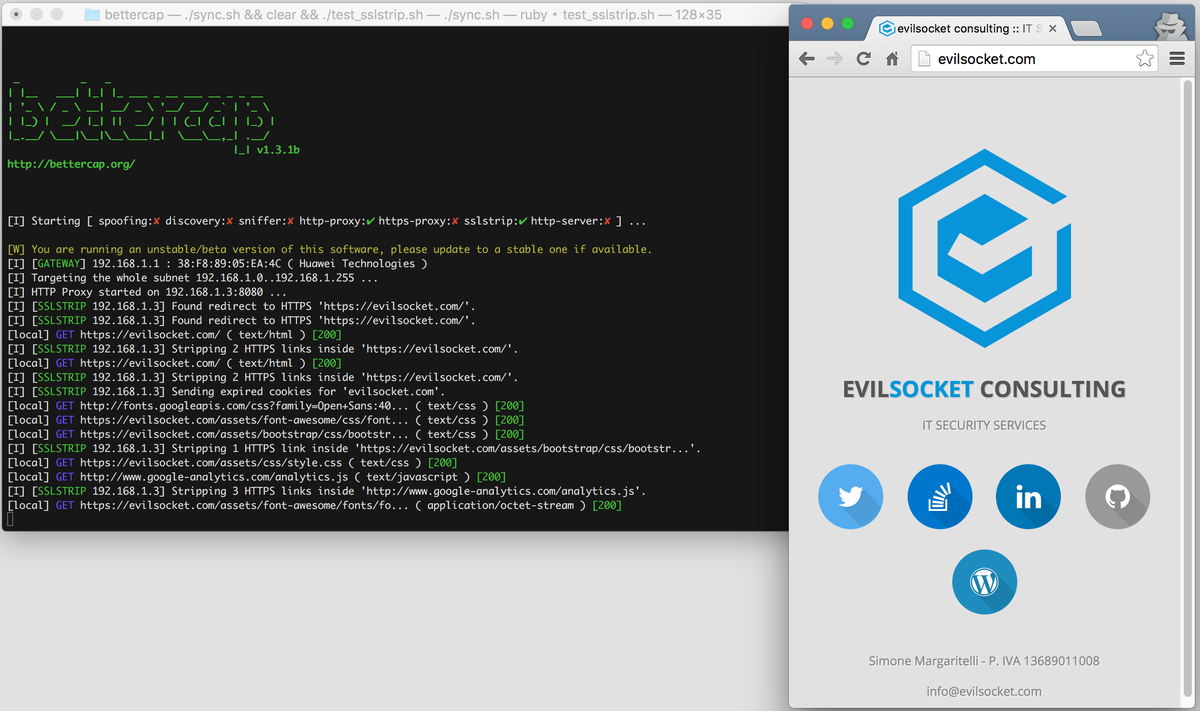Image resolution: width=1200 pixels, height=711 pixels.
Task: Minimize the Chrome browser window
Action: click(827, 23)
